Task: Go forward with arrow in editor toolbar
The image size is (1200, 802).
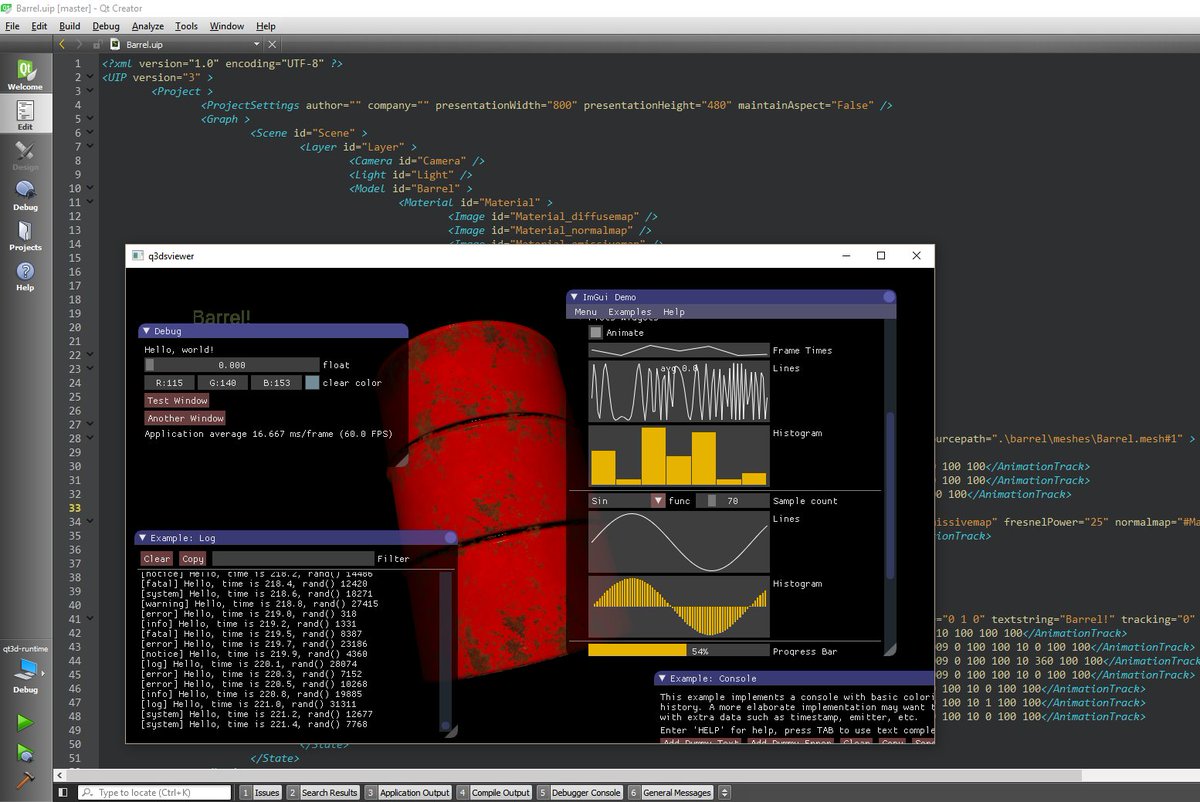Action: pyautogui.click(x=81, y=44)
